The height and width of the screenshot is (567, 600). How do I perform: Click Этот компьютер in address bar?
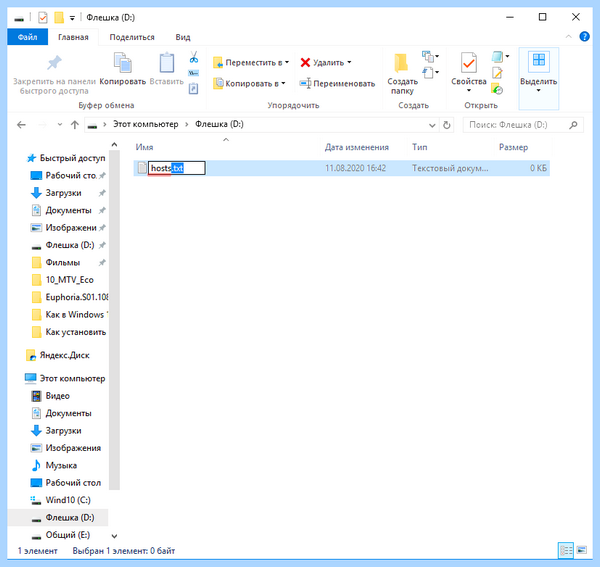click(145, 124)
